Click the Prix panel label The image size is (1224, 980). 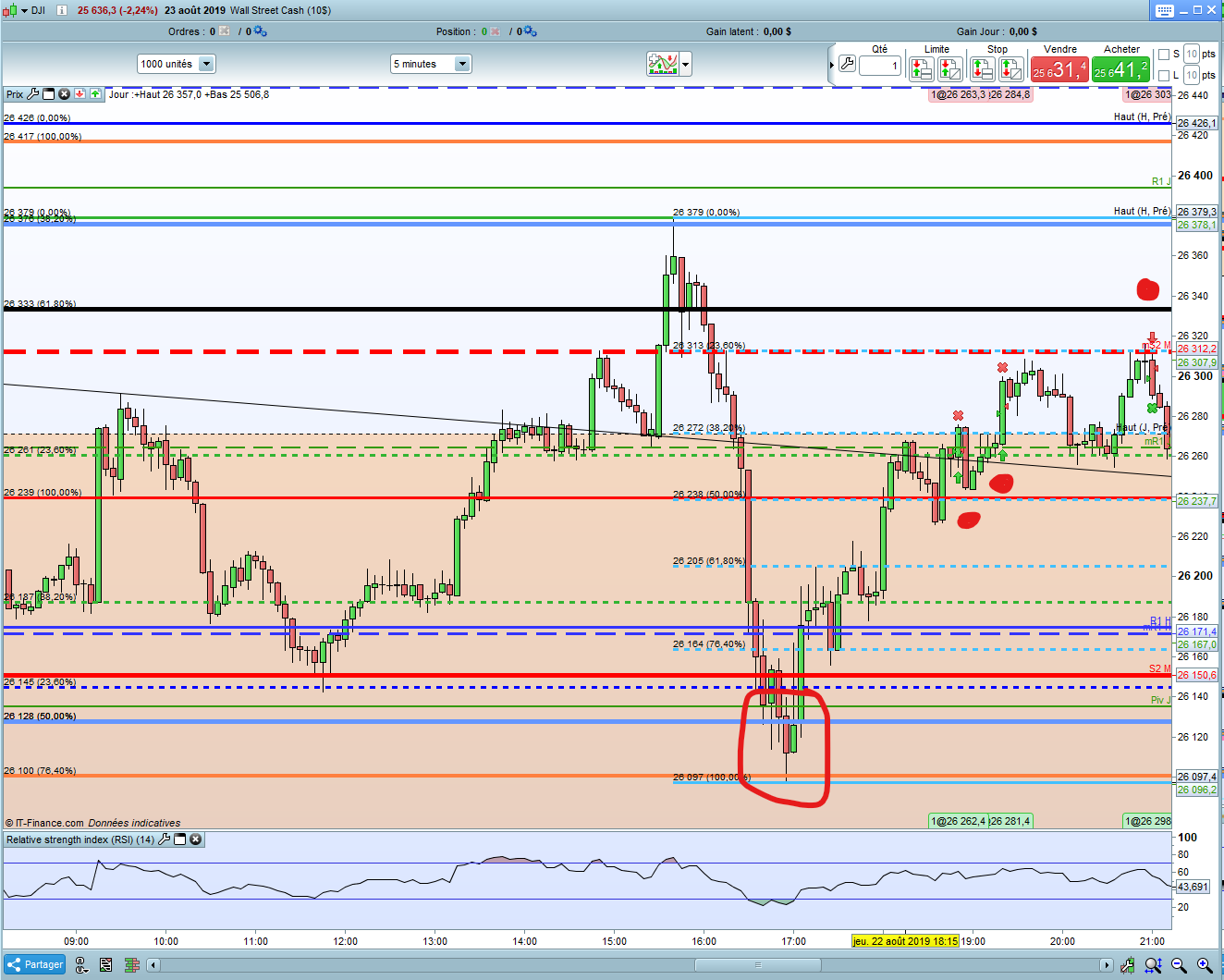coord(15,94)
